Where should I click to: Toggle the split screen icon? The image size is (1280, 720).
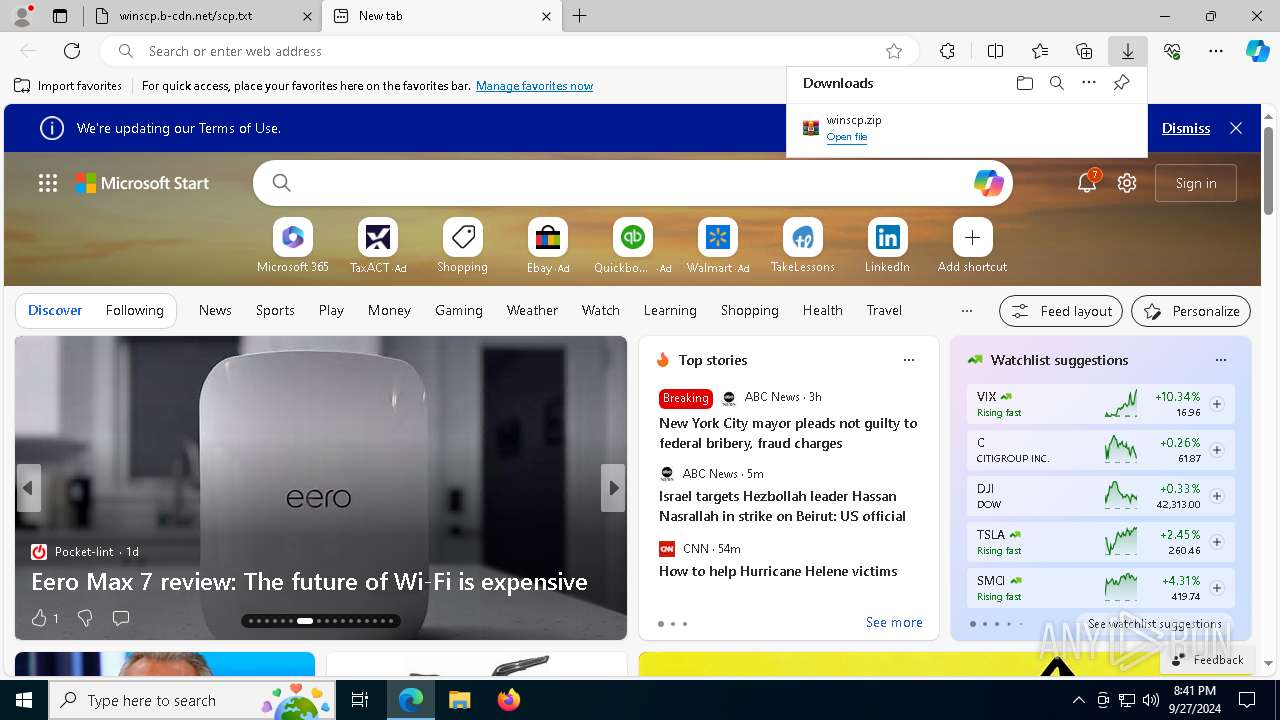pyautogui.click(x=995, y=51)
